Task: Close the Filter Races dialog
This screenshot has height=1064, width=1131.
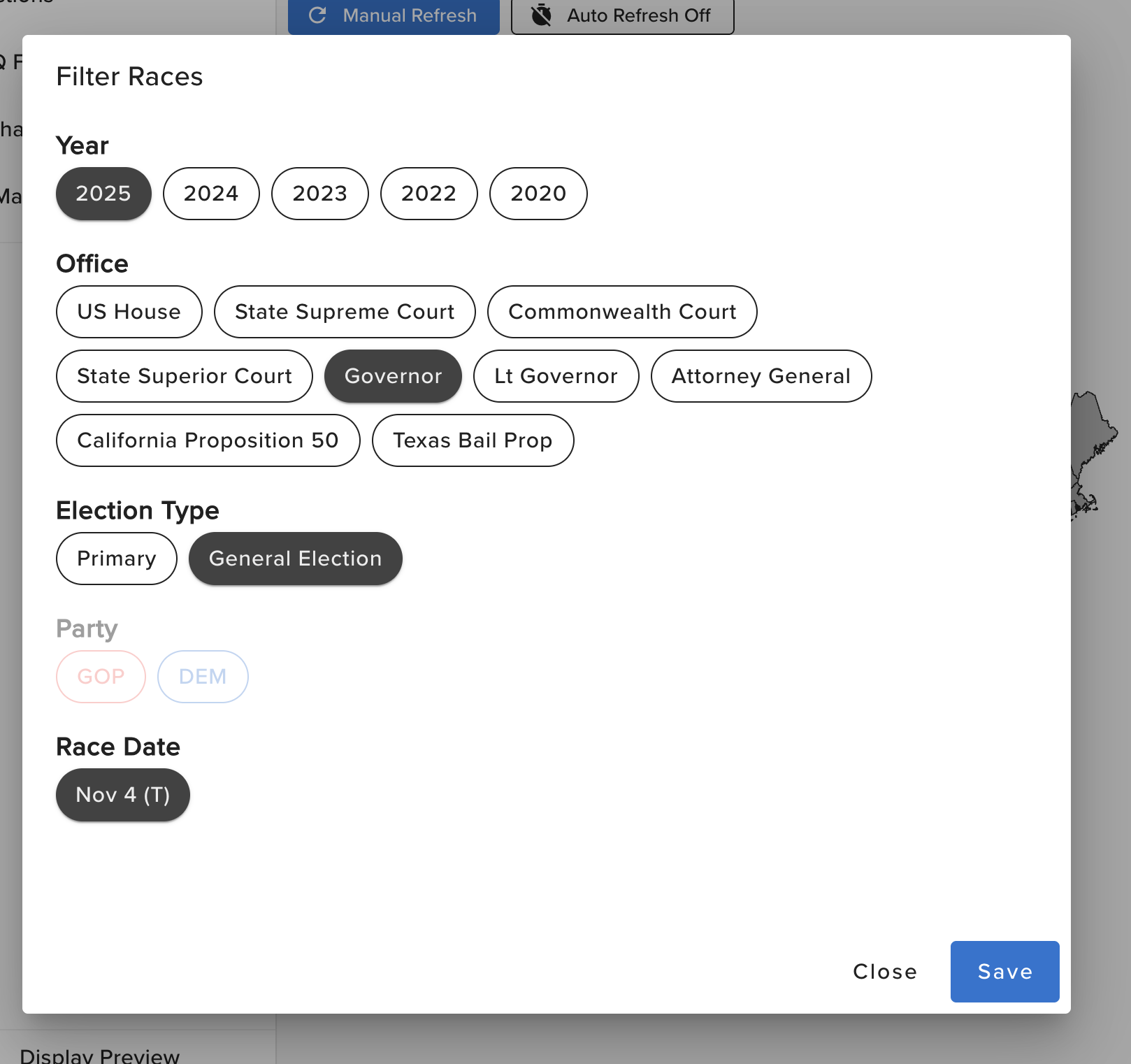Action: pos(885,972)
